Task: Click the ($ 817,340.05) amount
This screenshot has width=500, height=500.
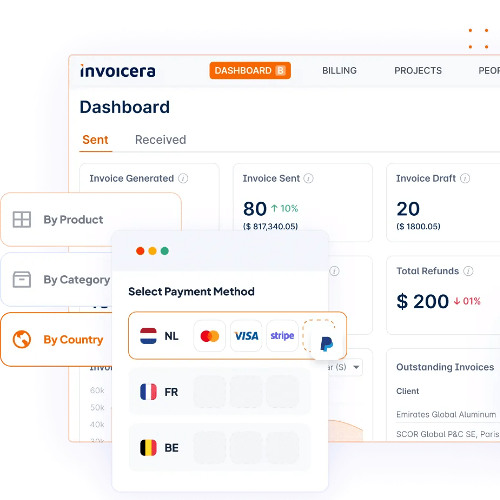Action: pyautogui.click(x=270, y=227)
